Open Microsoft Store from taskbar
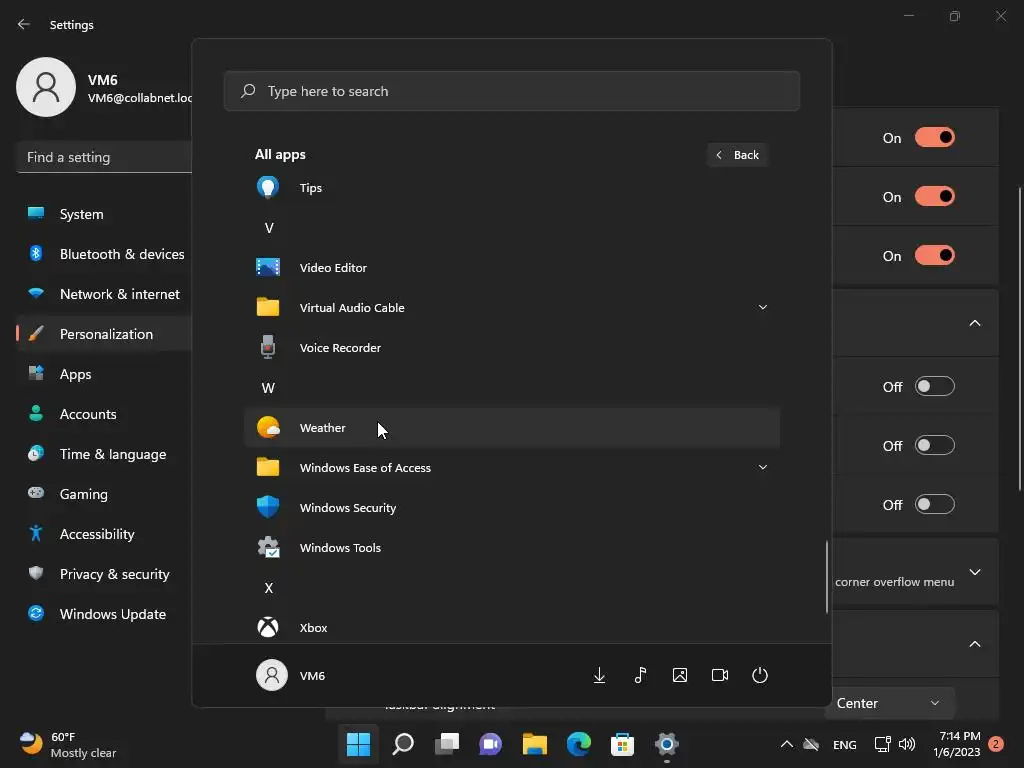Screen dimensions: 1024x768 click(x=622, y=744)
